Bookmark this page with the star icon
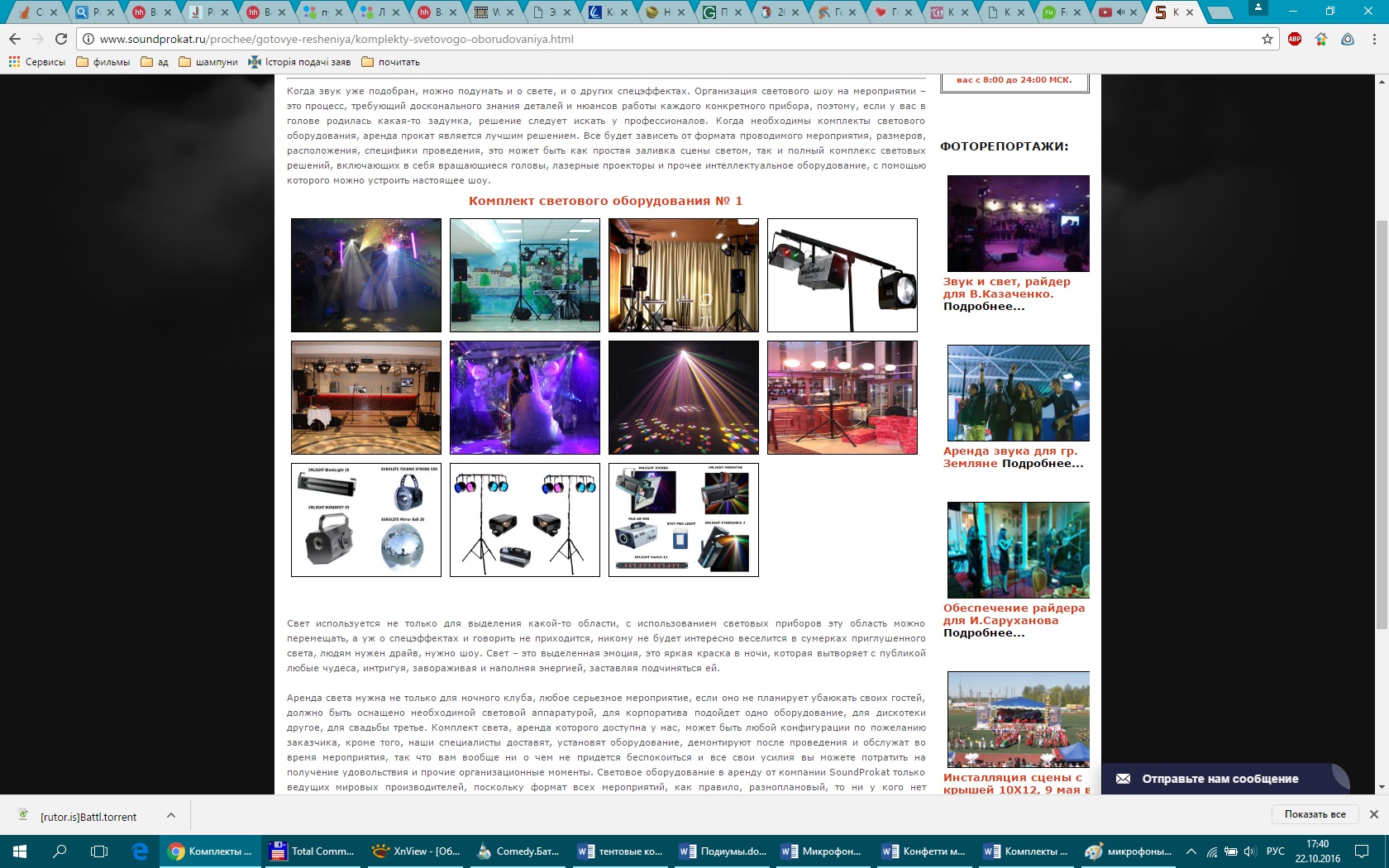 point(1267,39)
